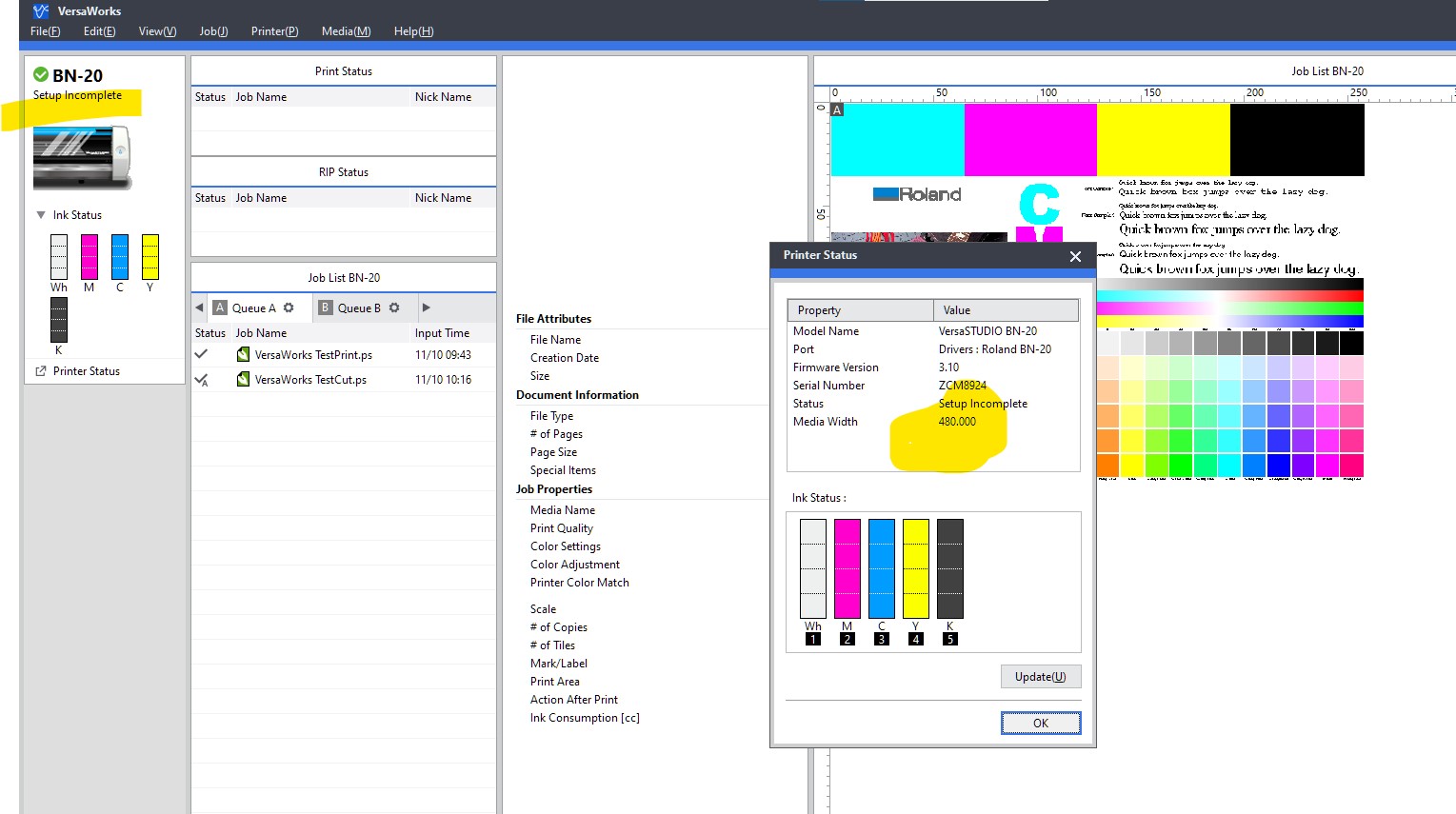
Task: Select the Serial Number value ZCM8924
Action: tap(963, 386)
